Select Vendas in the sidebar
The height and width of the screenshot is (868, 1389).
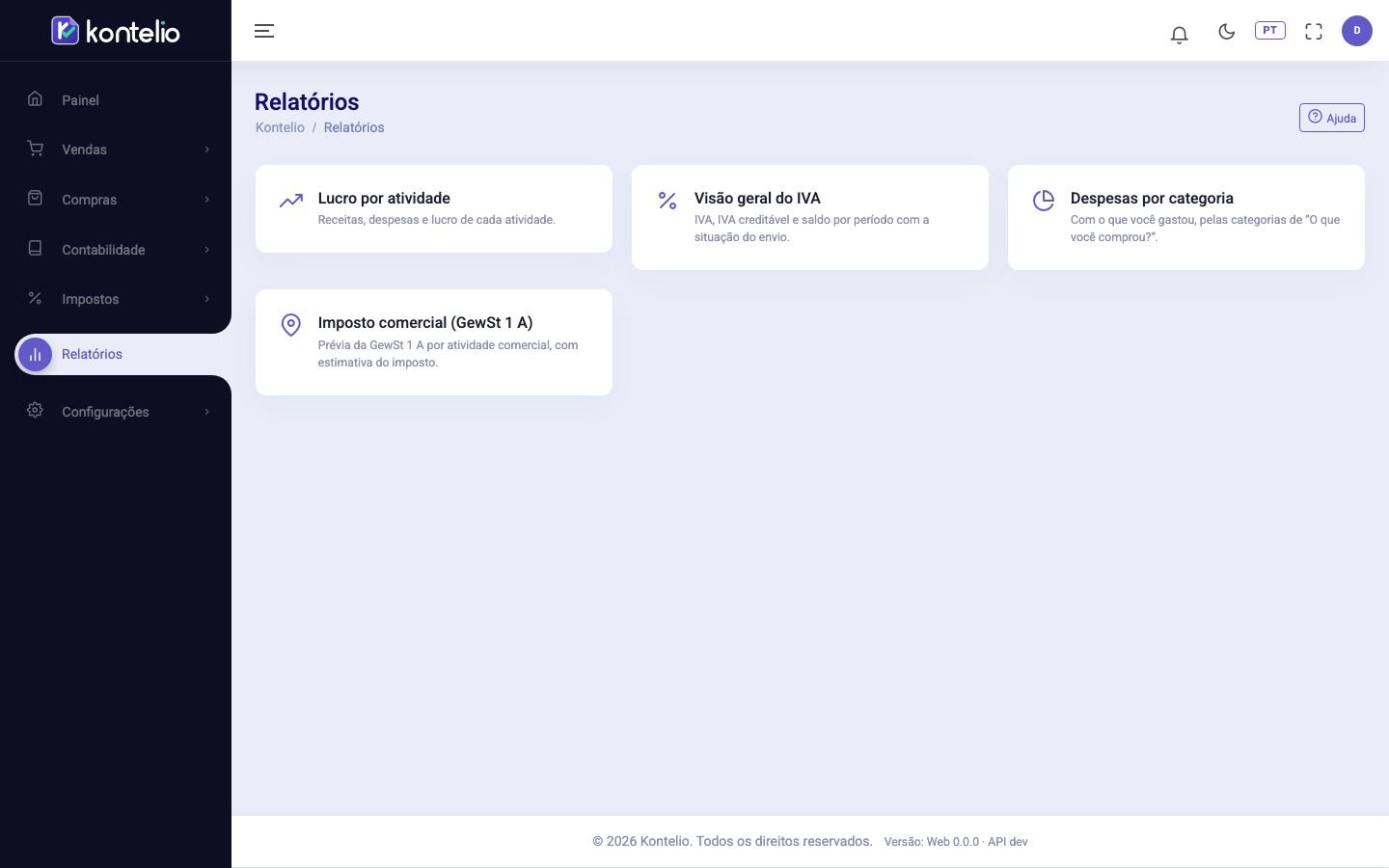[x=84, y=149]
